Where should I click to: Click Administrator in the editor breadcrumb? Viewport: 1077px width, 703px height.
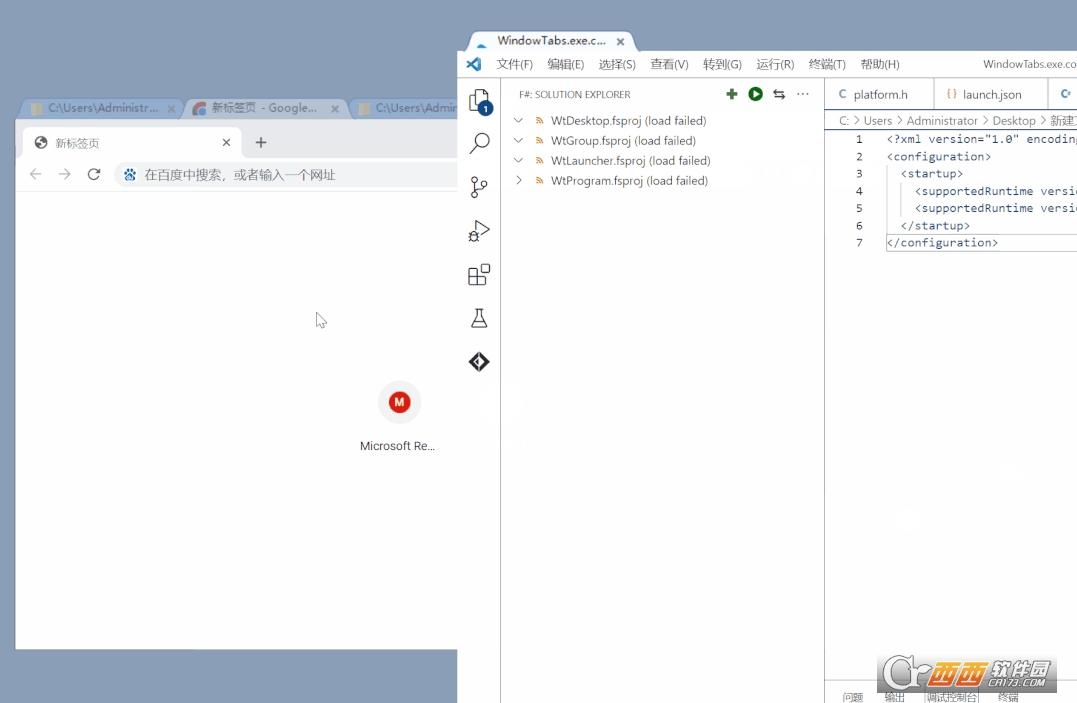[942, 120]
